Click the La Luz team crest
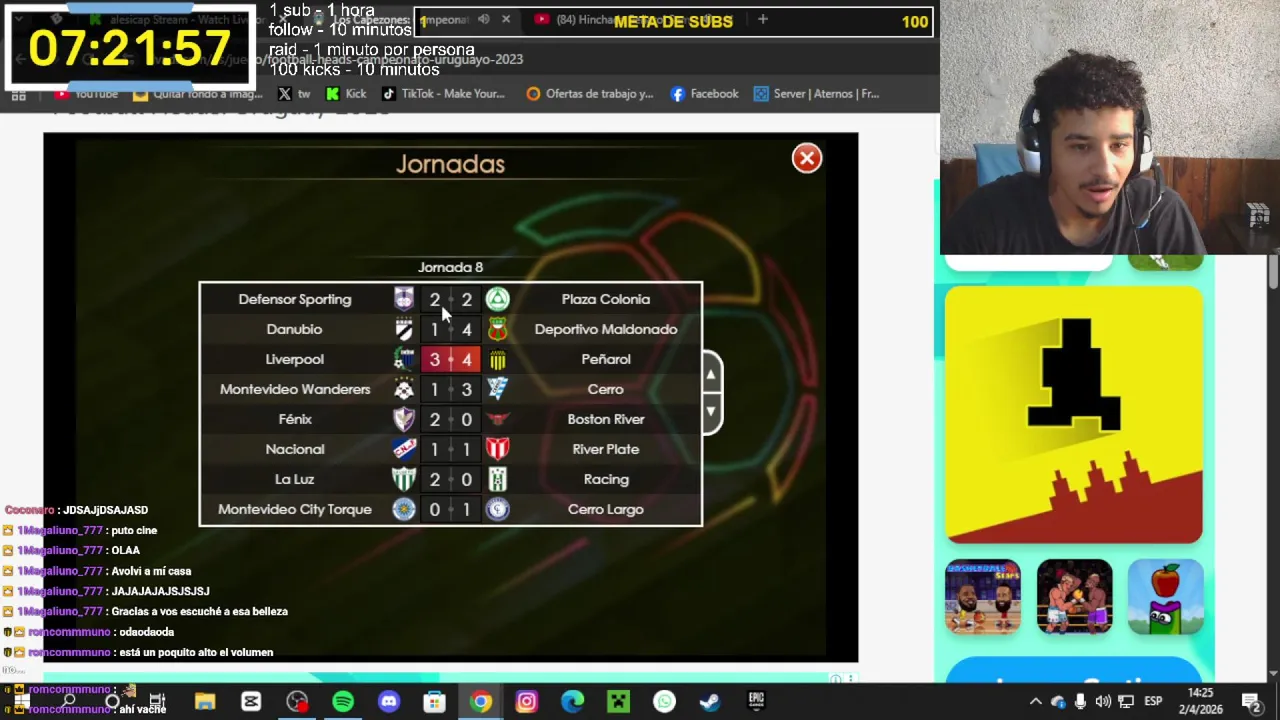1280x720 pixels. (404, 479)
